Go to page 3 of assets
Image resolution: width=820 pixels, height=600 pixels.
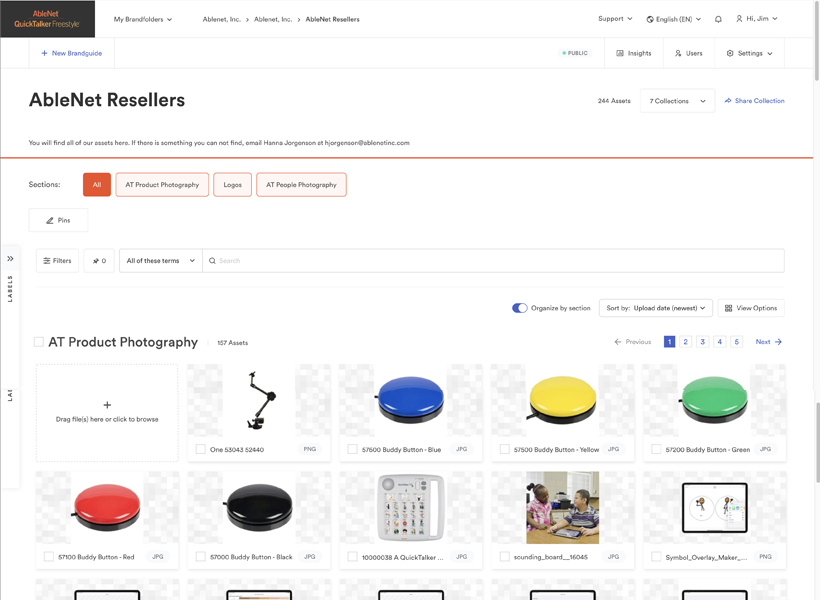702,342
